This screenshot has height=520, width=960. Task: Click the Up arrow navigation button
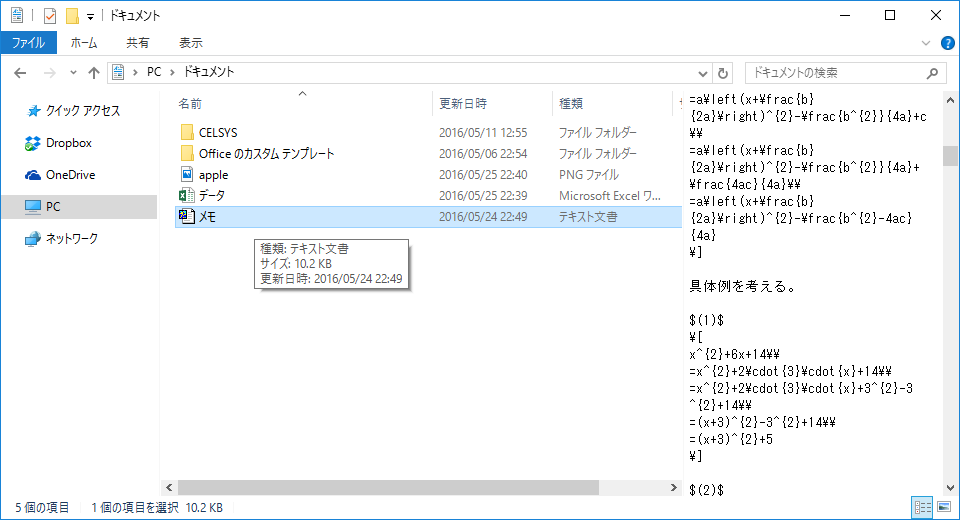[94, 73]
